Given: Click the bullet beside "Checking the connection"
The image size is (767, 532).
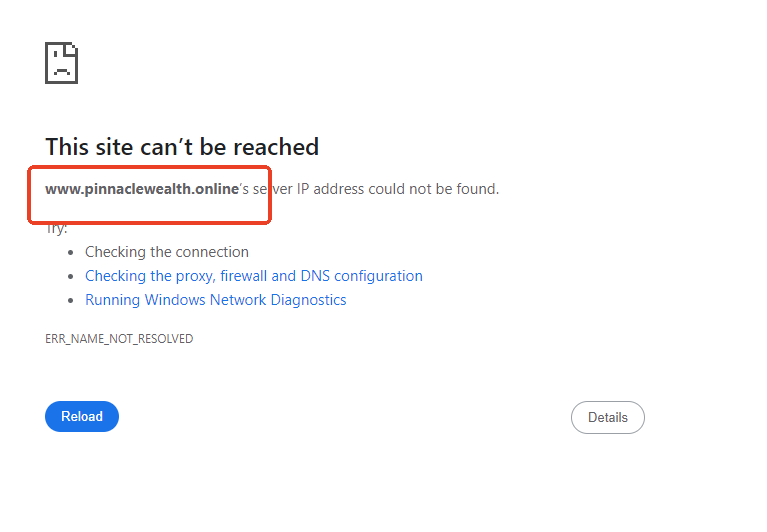Looking at the screenshot, I should tap(71, 252).
